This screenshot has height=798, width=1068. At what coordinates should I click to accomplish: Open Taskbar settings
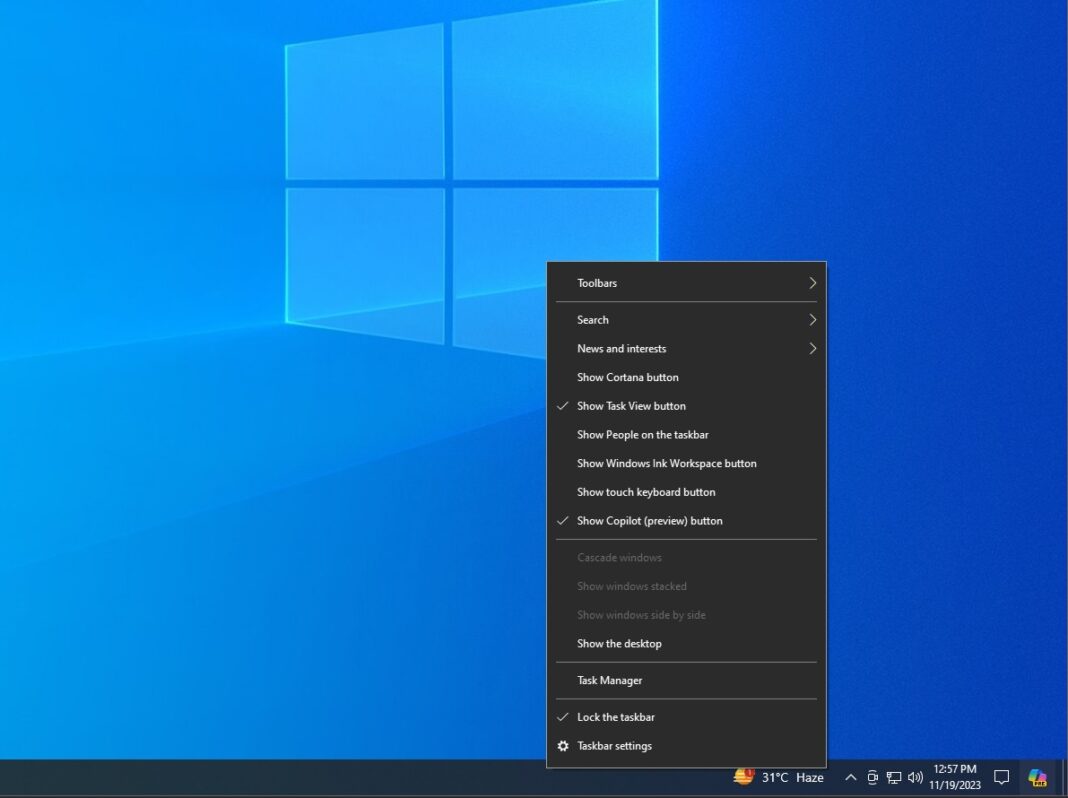pos(614,746)
